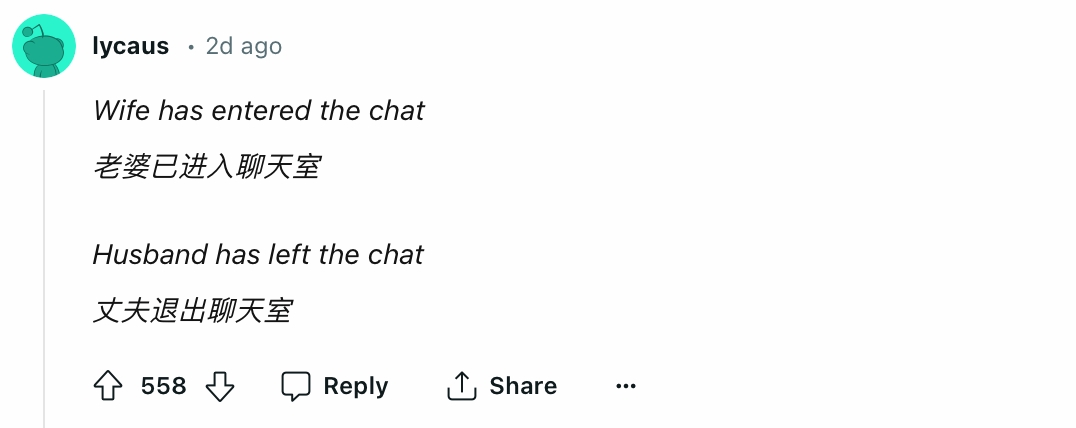Open the three-dot more options menu
1076x428 pixels.
click(626, 386)
